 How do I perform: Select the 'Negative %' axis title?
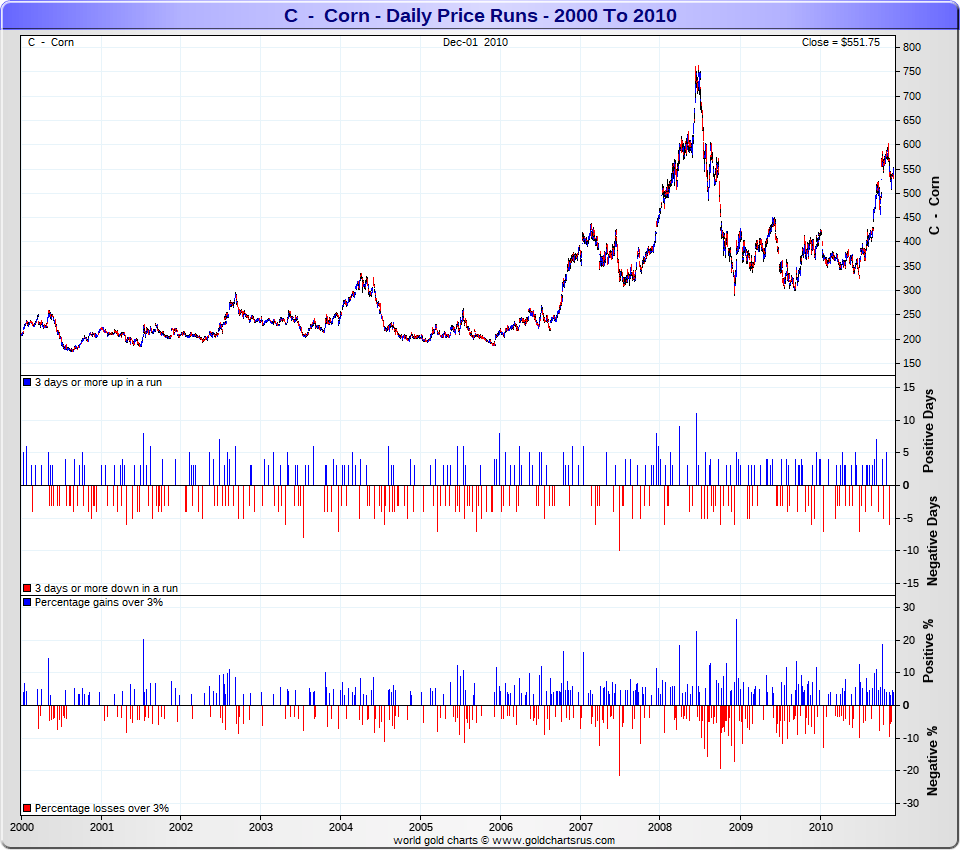point(931,761)
